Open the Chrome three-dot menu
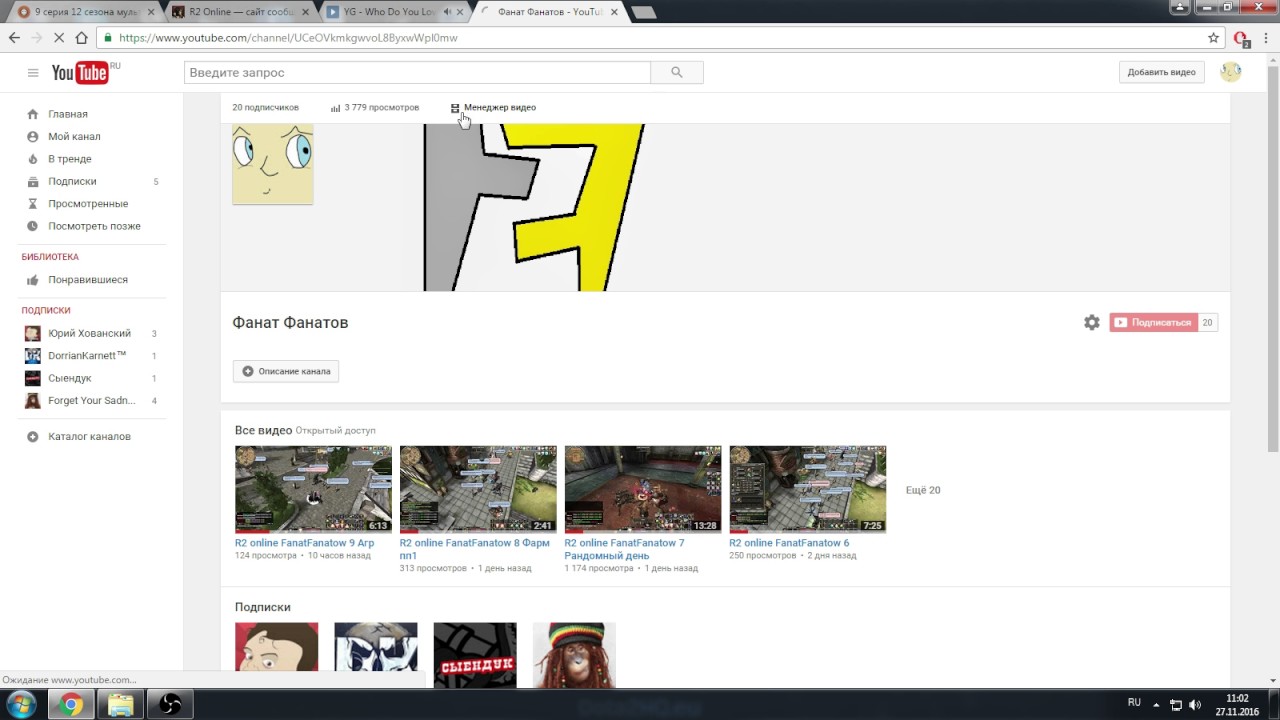The height and width of the screenshot is (720, 1280). coord(1268,38)
